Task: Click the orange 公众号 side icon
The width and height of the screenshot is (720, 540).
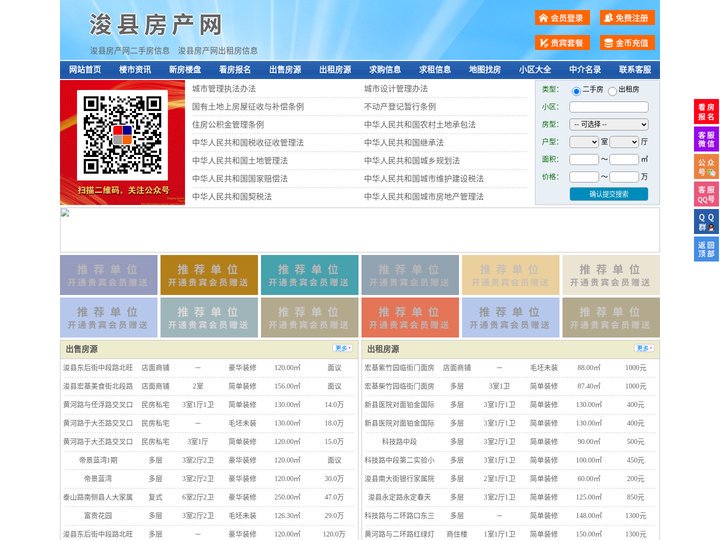Action: pyautogui.click(x=706, y=167)
